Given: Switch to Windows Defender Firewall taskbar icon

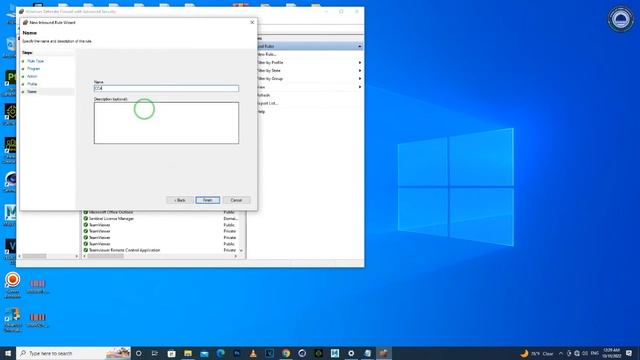Looking at the screenshot, I should [383, 353].
